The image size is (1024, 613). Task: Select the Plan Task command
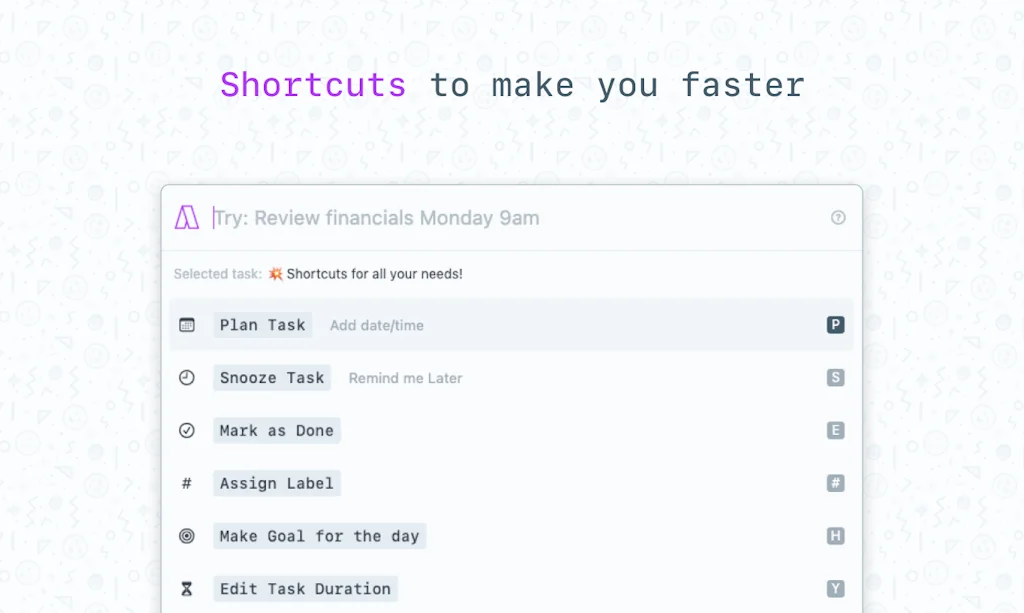(x=263, y=325)
